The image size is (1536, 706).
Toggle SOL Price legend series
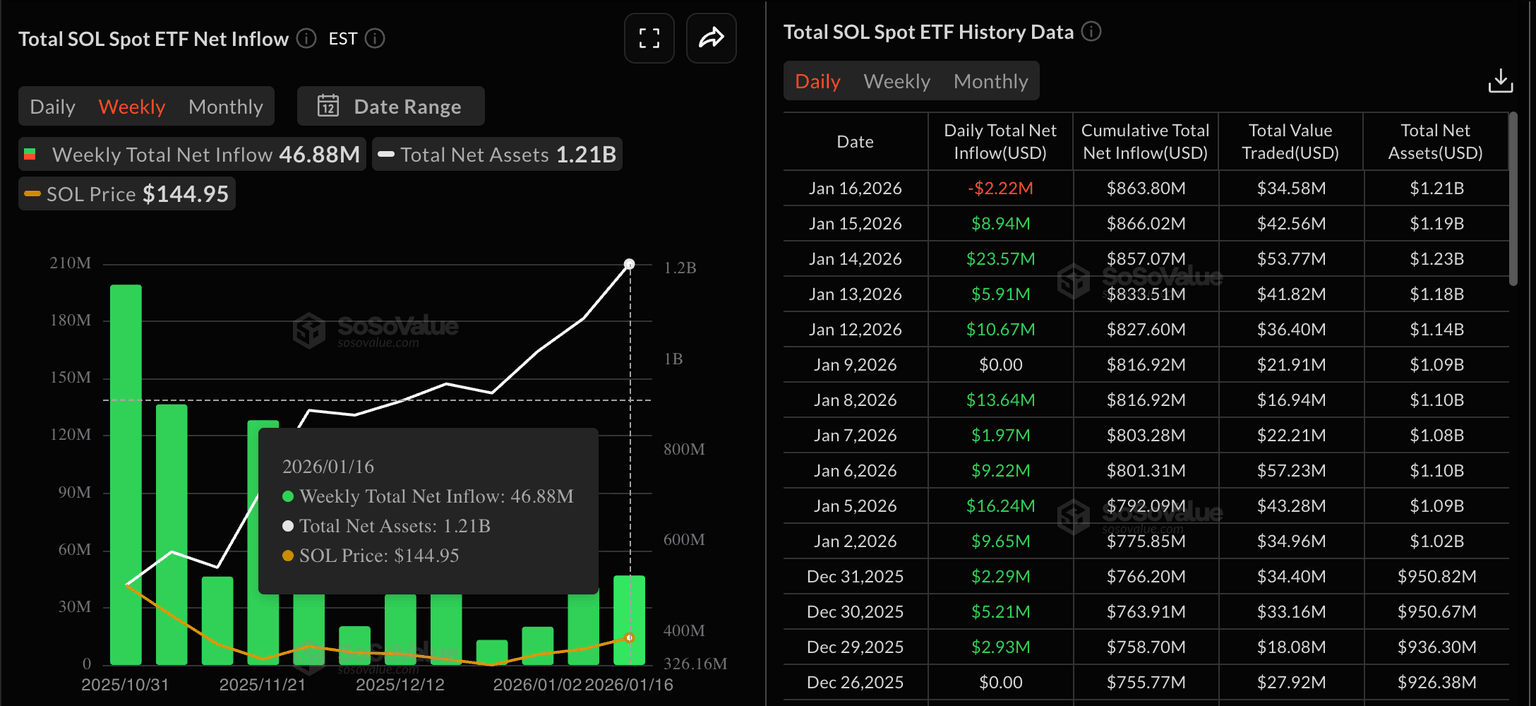[x=126, y=194]
